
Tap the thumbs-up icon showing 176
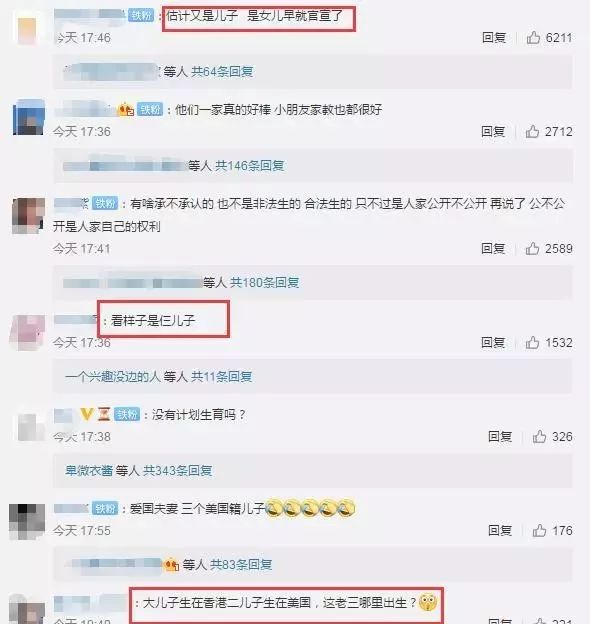(x=539, y=530)
